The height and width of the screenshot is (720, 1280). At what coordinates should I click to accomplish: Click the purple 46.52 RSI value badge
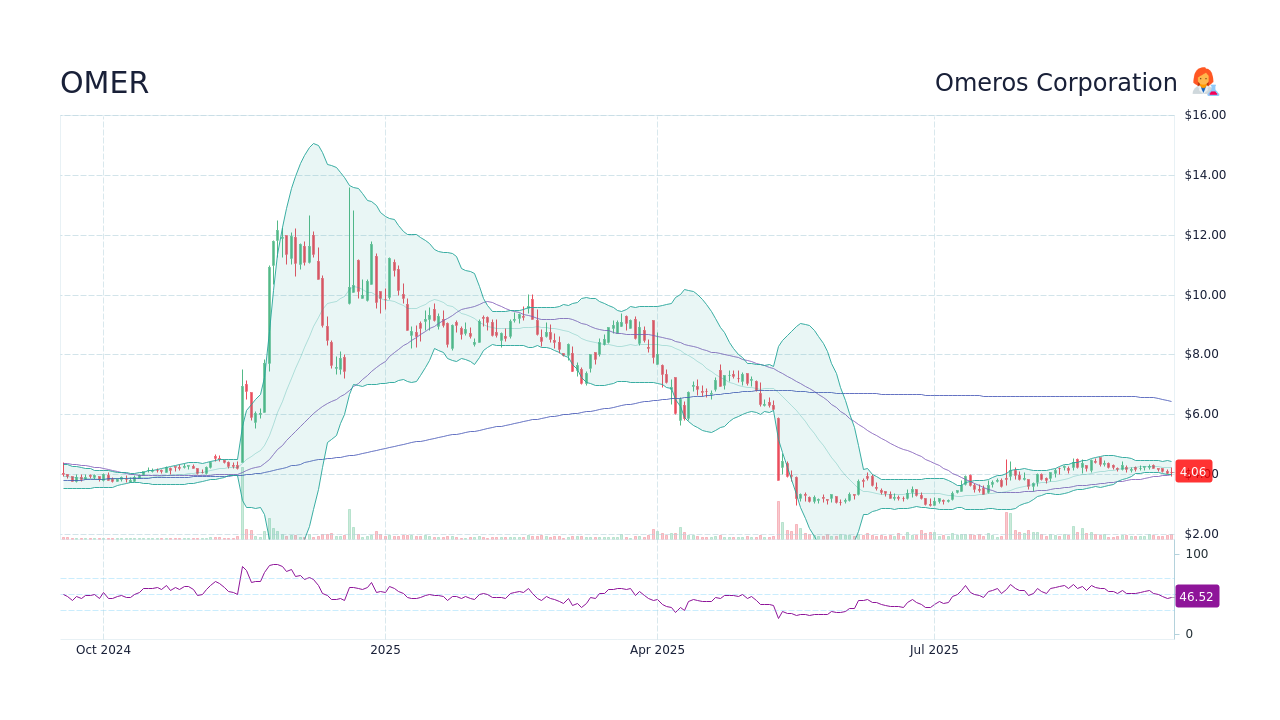[x=1196, y=596]
